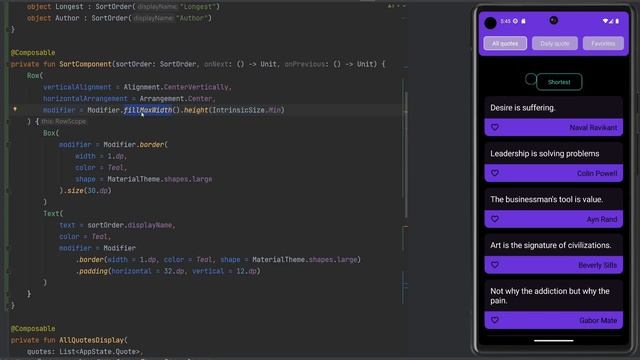Click IntrinsicSize.Min in the modifier line

[x=247, y=110]
